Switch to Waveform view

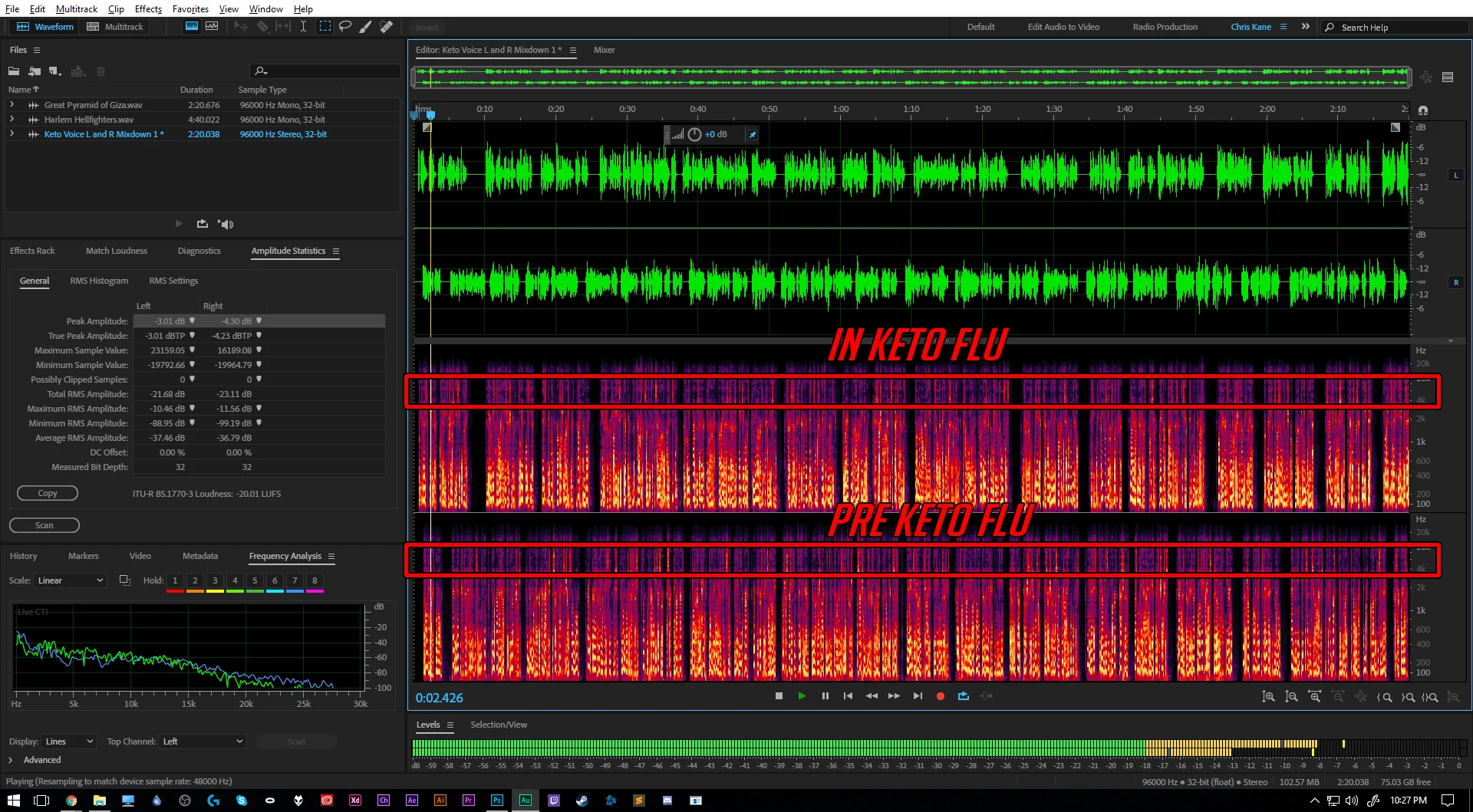pos(45,26)
